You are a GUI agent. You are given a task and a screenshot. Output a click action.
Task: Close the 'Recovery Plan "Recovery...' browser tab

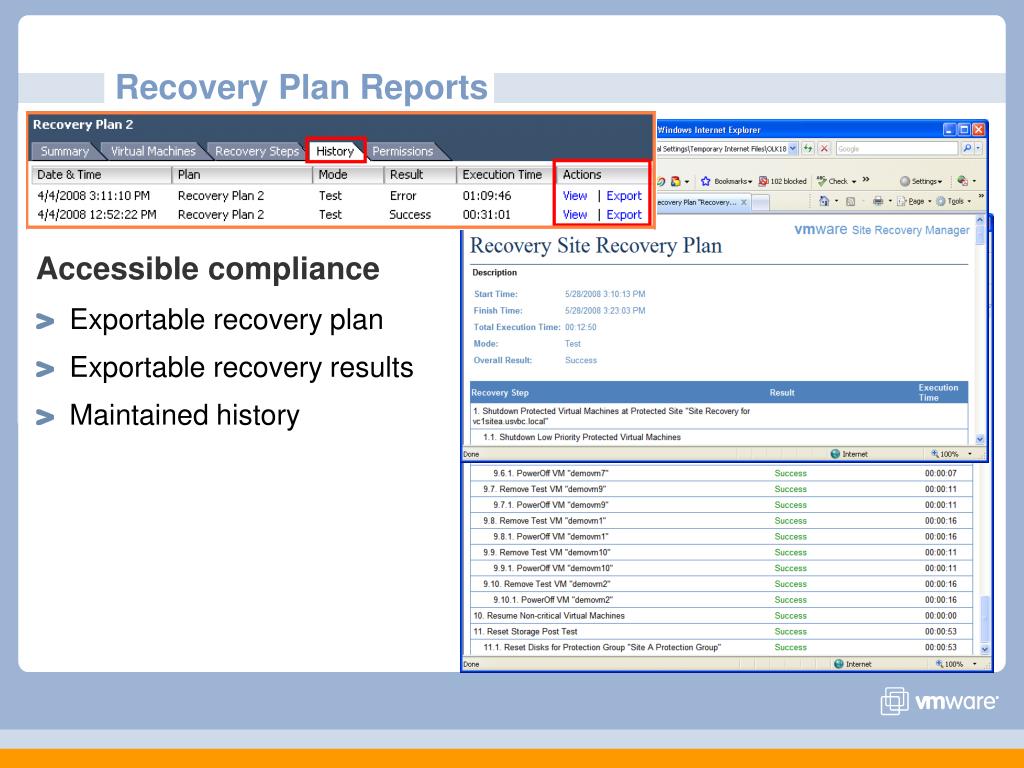[744, 202]
